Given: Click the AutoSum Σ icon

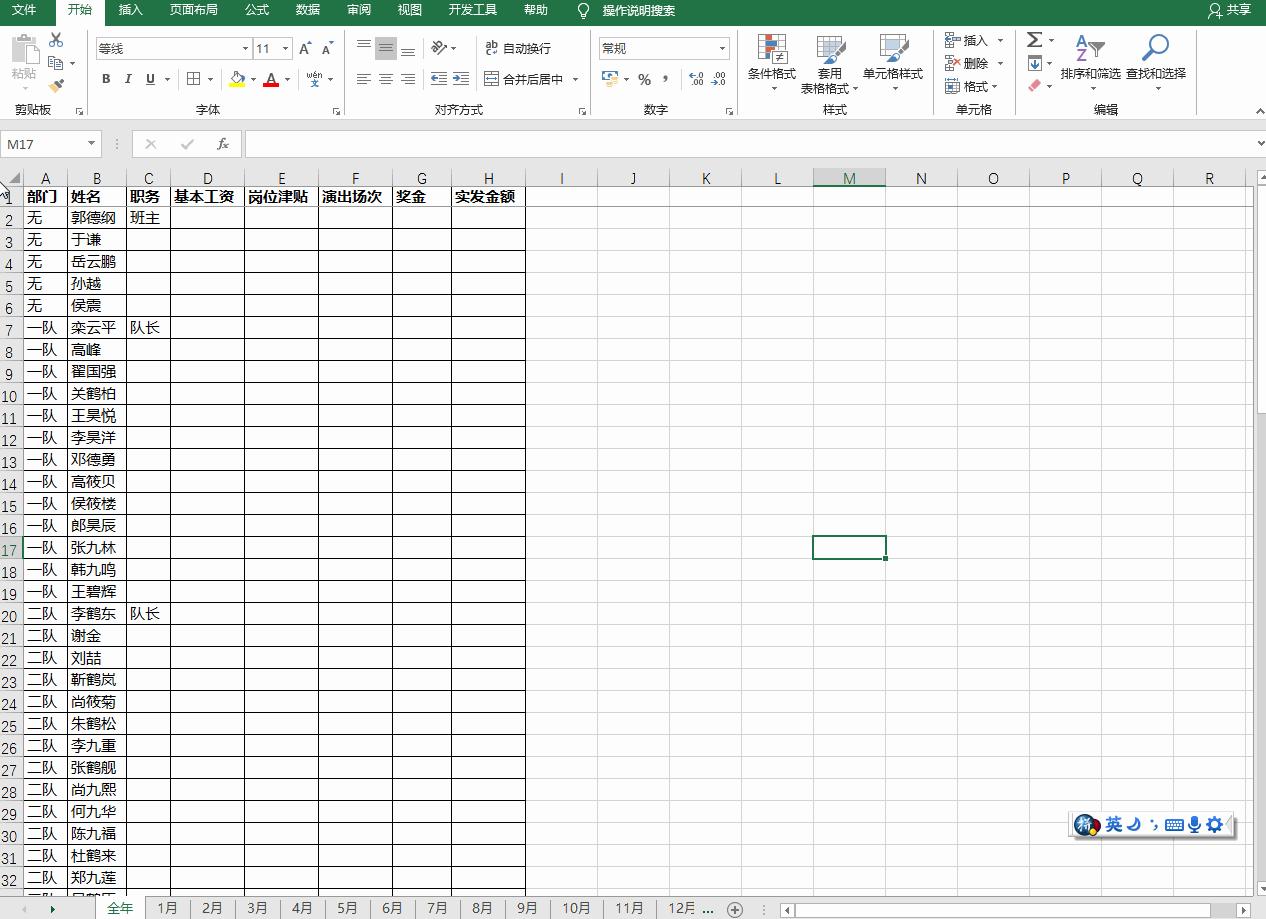Looking at the screenshot, I should tap(1033, 40).
